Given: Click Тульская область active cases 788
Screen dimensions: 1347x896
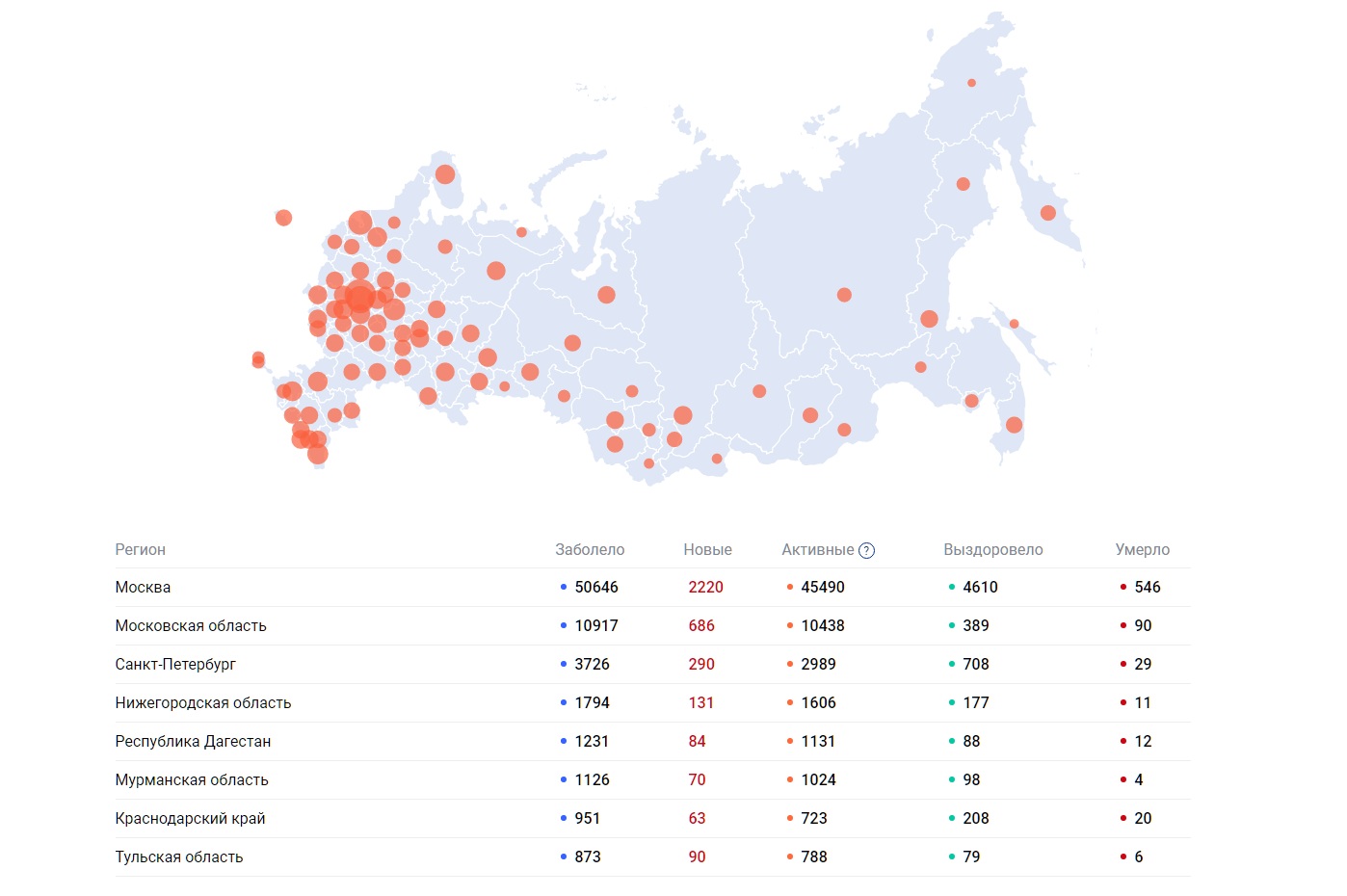Looking at the screenshot, I should (x=814, y=857).
